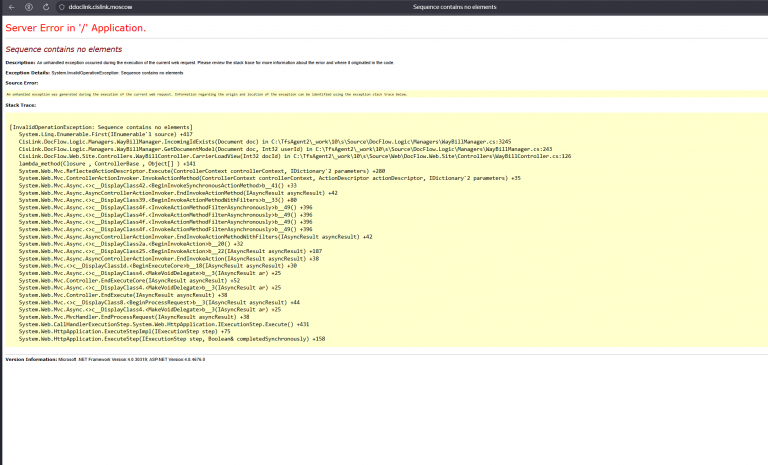Reload the page with refresh icon
The image size is (768, 465).
tap(46, 7)
